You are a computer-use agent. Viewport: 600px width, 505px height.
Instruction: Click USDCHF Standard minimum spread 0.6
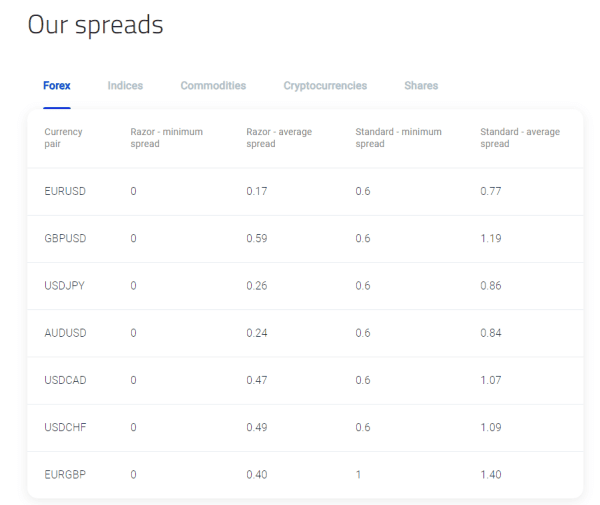tap(363, 427)
